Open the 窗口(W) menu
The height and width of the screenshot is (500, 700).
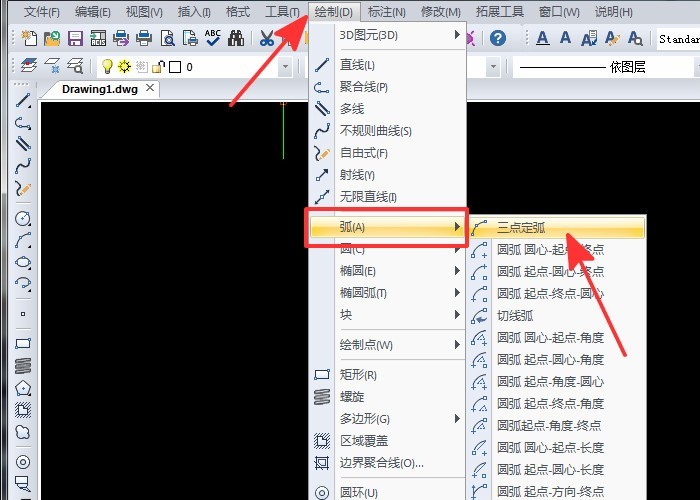[x=559, y=11]
